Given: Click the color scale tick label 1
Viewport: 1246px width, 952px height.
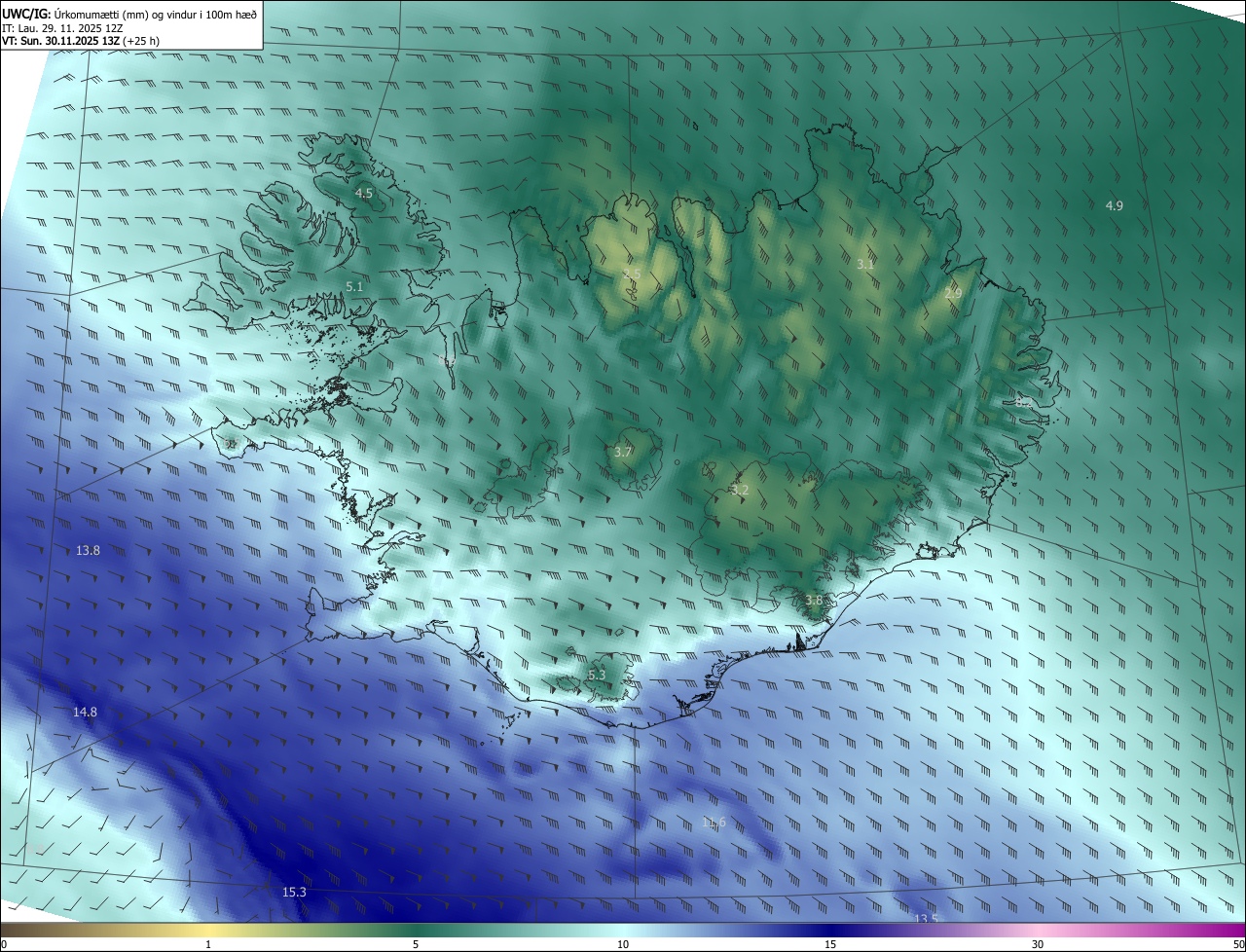Looking at the screenshot, I should [208, 944].
